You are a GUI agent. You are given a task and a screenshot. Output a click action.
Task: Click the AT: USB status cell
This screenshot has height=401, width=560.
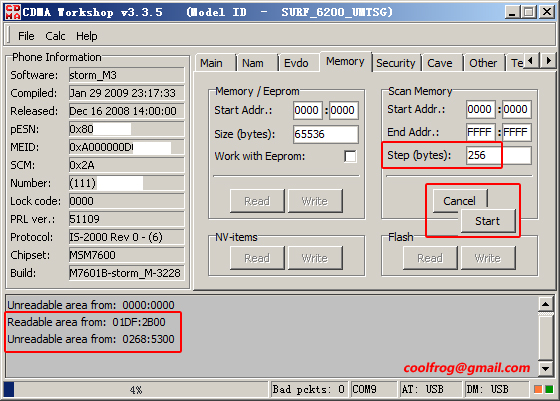431,389
